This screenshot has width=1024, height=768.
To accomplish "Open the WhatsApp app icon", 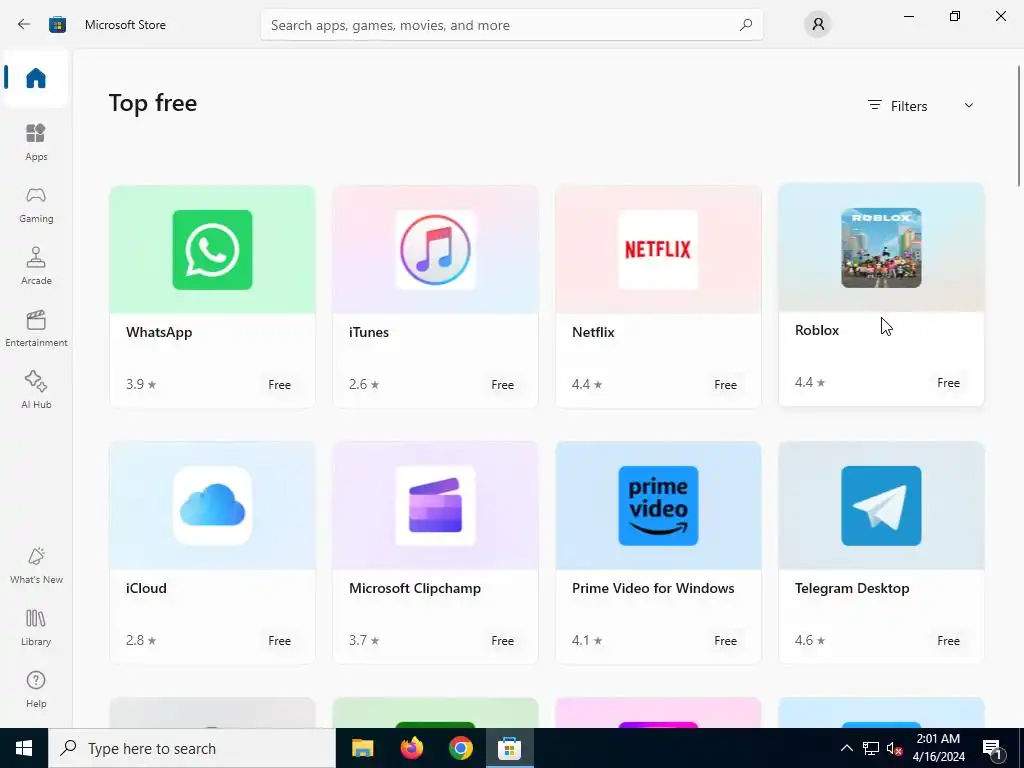I will click(x=212, y=249).
